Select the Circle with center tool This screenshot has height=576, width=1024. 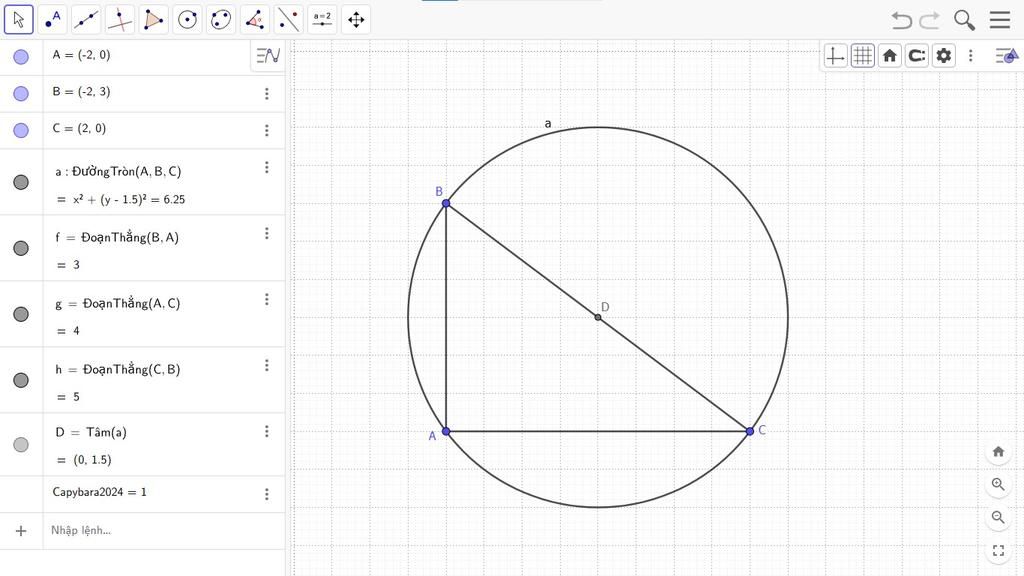pos(187,19)
